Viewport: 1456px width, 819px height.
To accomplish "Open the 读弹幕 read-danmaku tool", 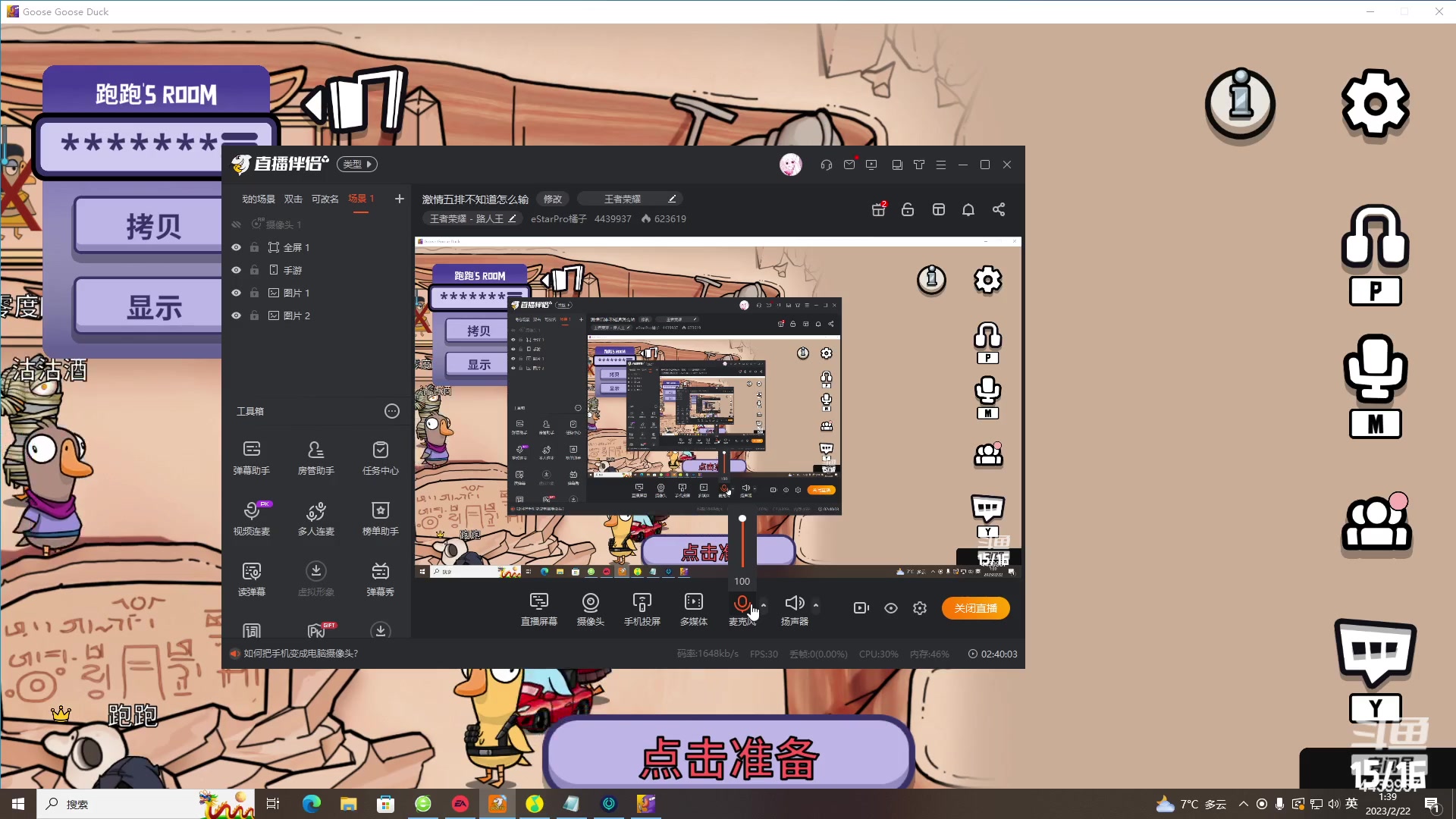I will [x=251, y=579].
